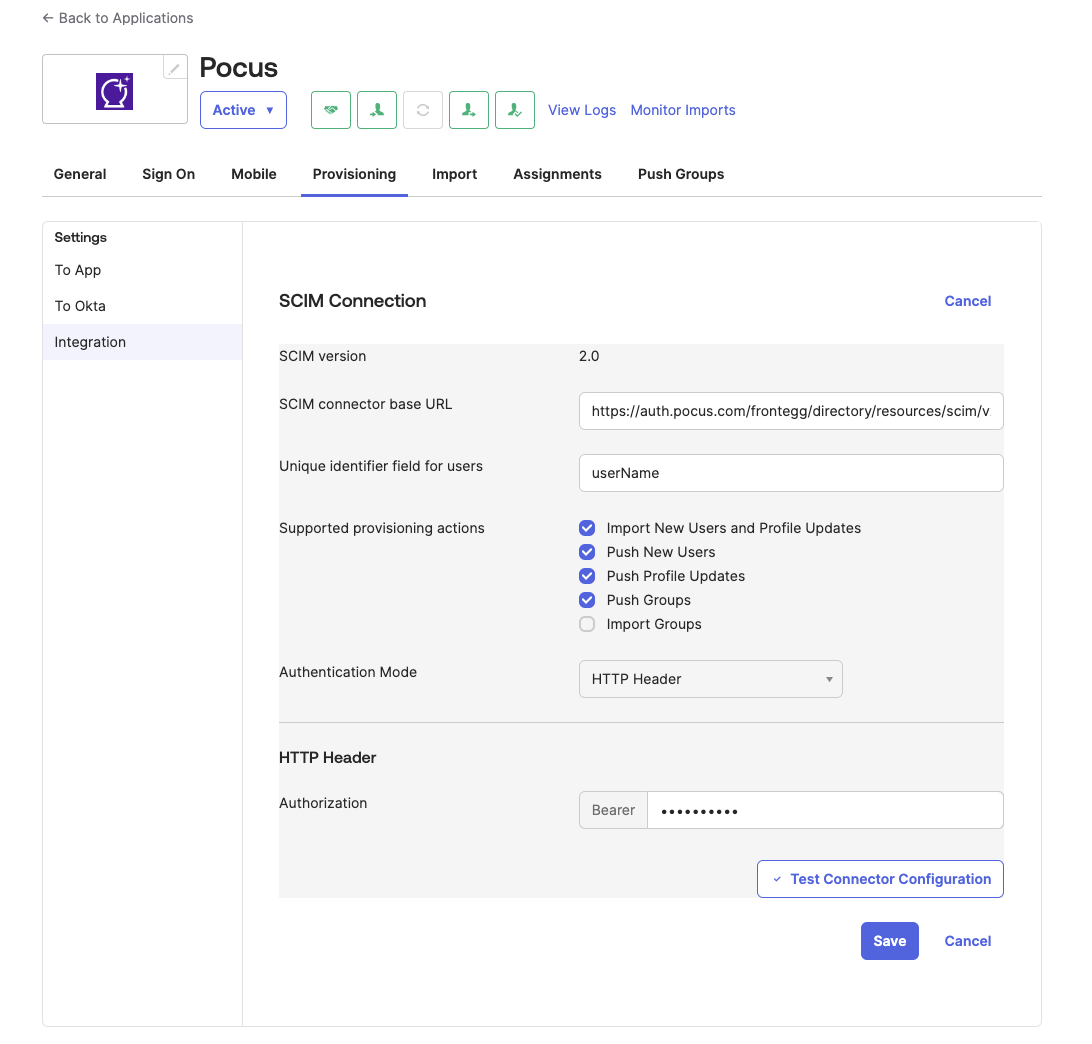Screen dimensions: 1092x1044
Task: Click the grayed sync arrows icon
Action: coord(423,110)
